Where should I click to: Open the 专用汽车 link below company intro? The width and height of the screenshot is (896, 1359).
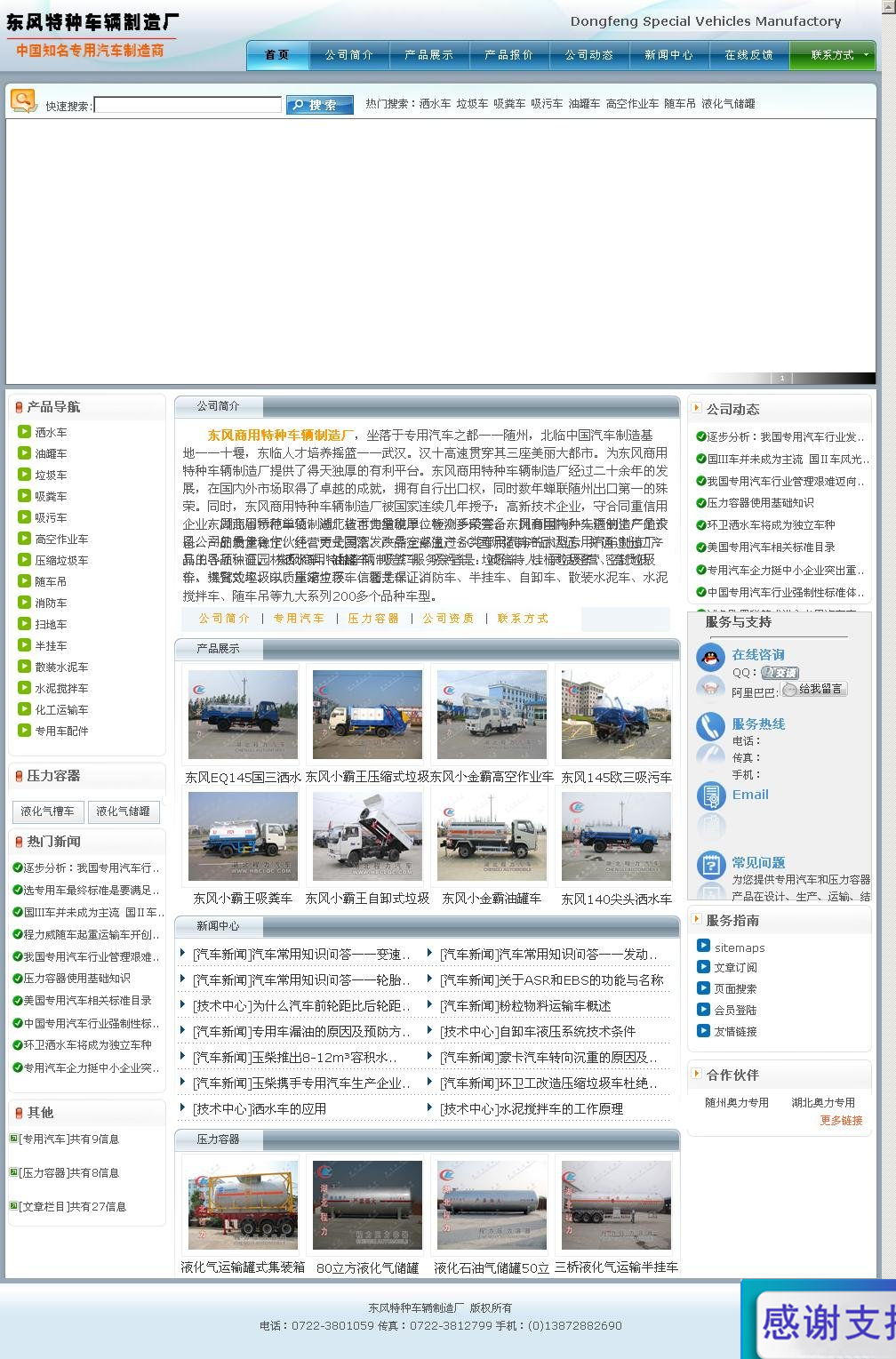click(x=299, y=619)
